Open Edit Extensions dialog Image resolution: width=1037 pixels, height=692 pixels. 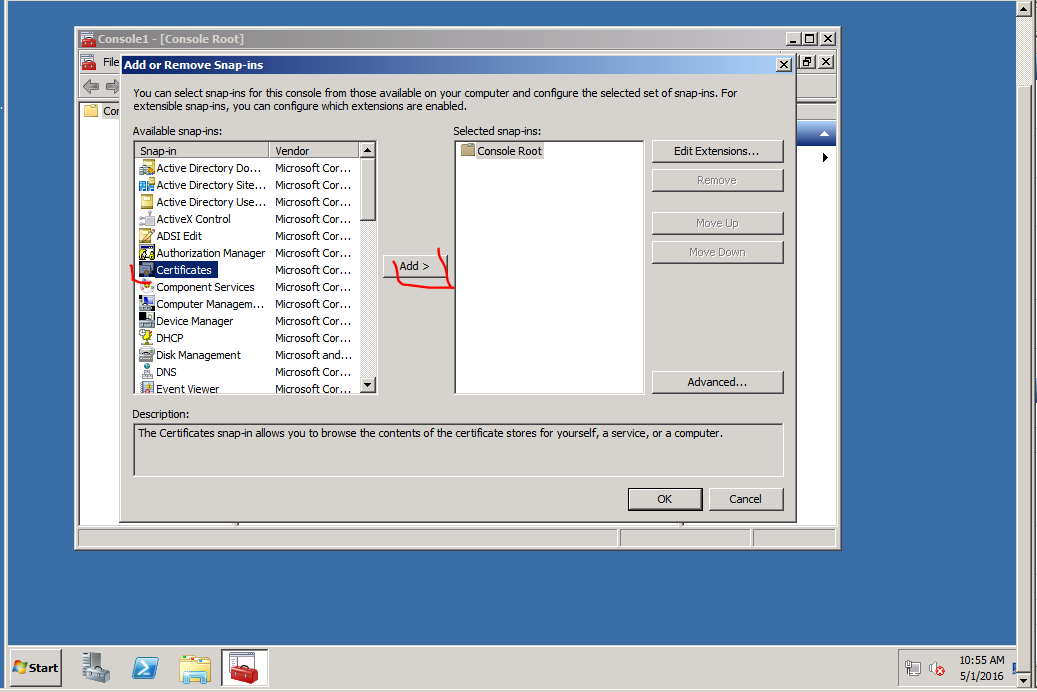click(717, 151)
